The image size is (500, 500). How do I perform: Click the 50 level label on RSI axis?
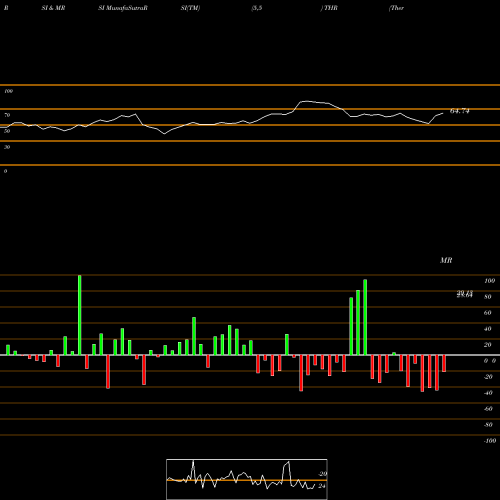click(x=7, y=131)
